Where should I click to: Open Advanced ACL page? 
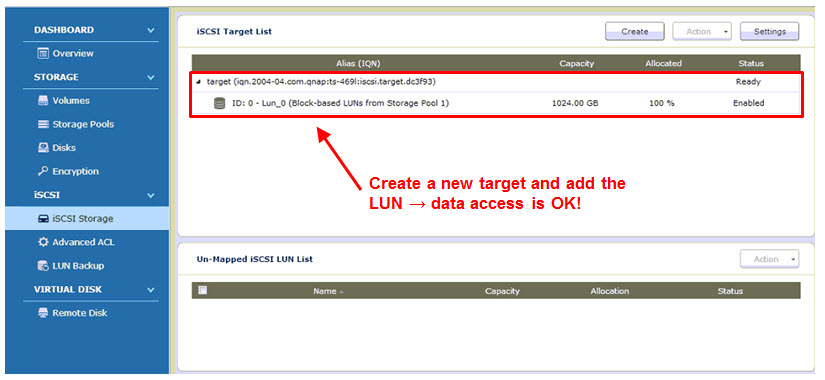pos(83,242)
